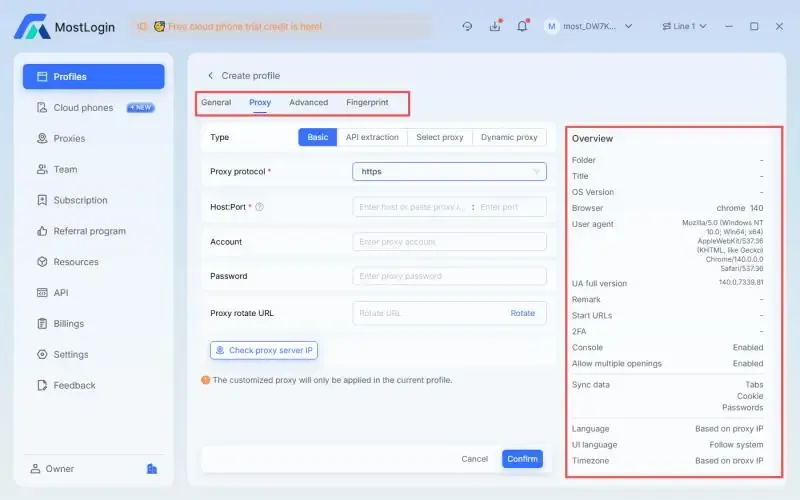Click the Team sidebar icon
Viewport: 800px width, 500px height.
click(x=42, y=169)
